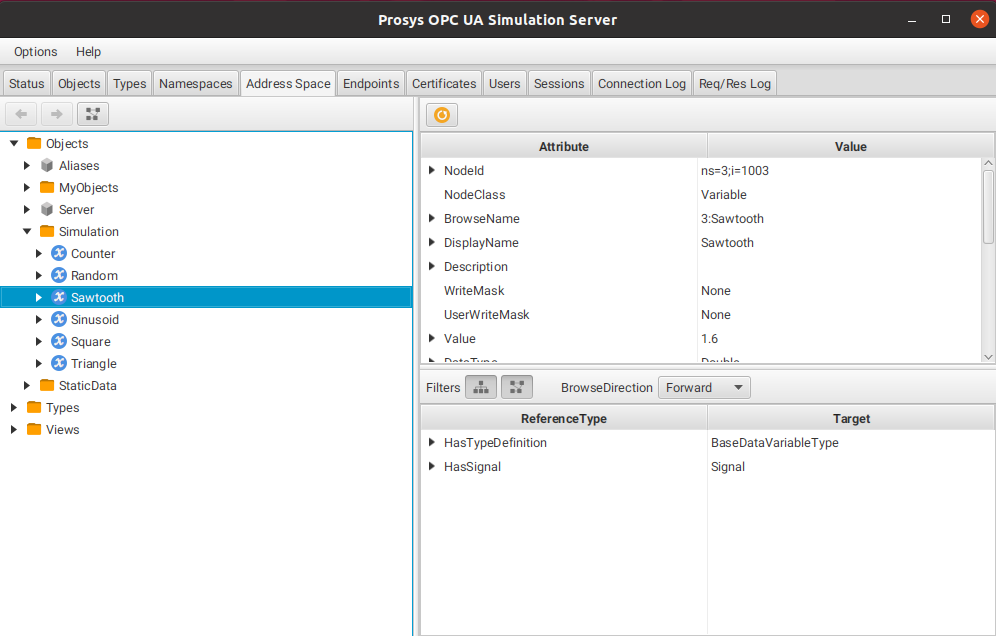Select the Sawtooth node in the tree
996x636 pixels.
(97, 297)
